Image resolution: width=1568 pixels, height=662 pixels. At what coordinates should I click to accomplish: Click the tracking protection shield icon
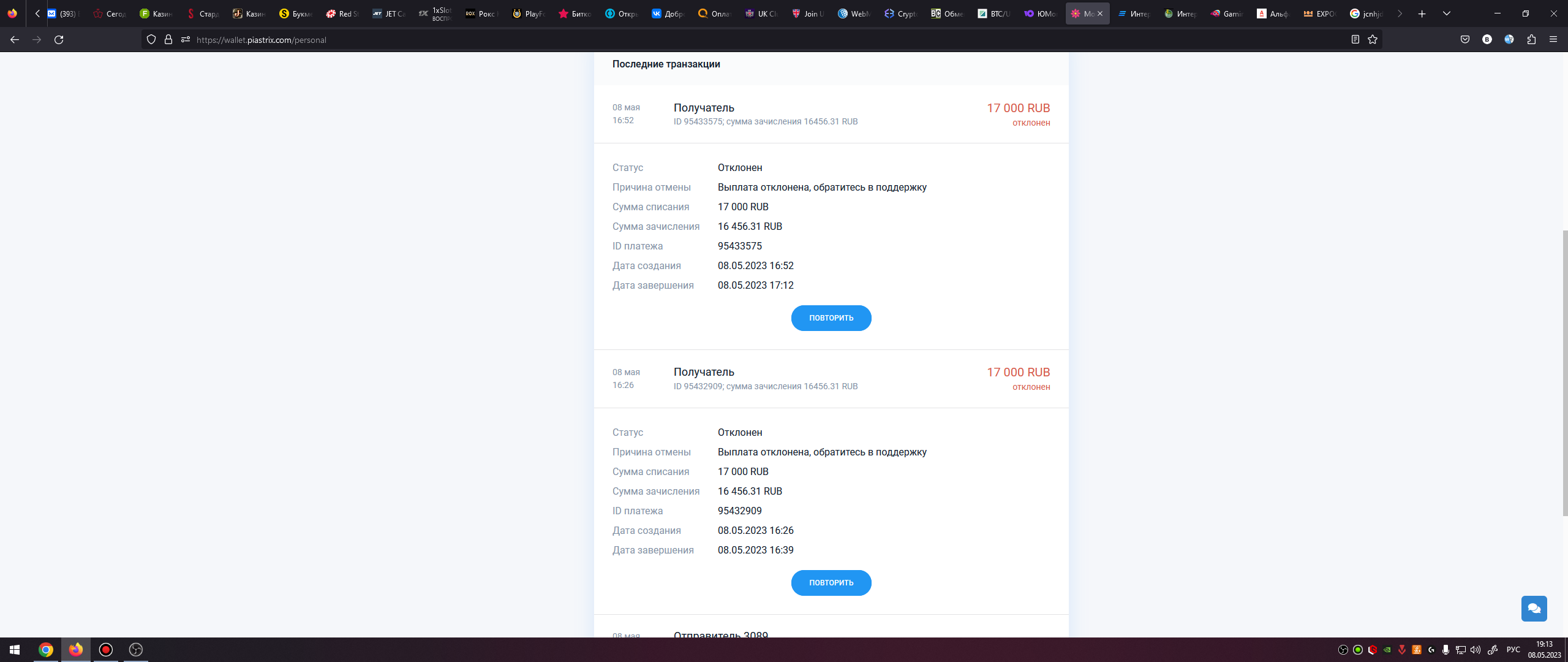(151, 39)
